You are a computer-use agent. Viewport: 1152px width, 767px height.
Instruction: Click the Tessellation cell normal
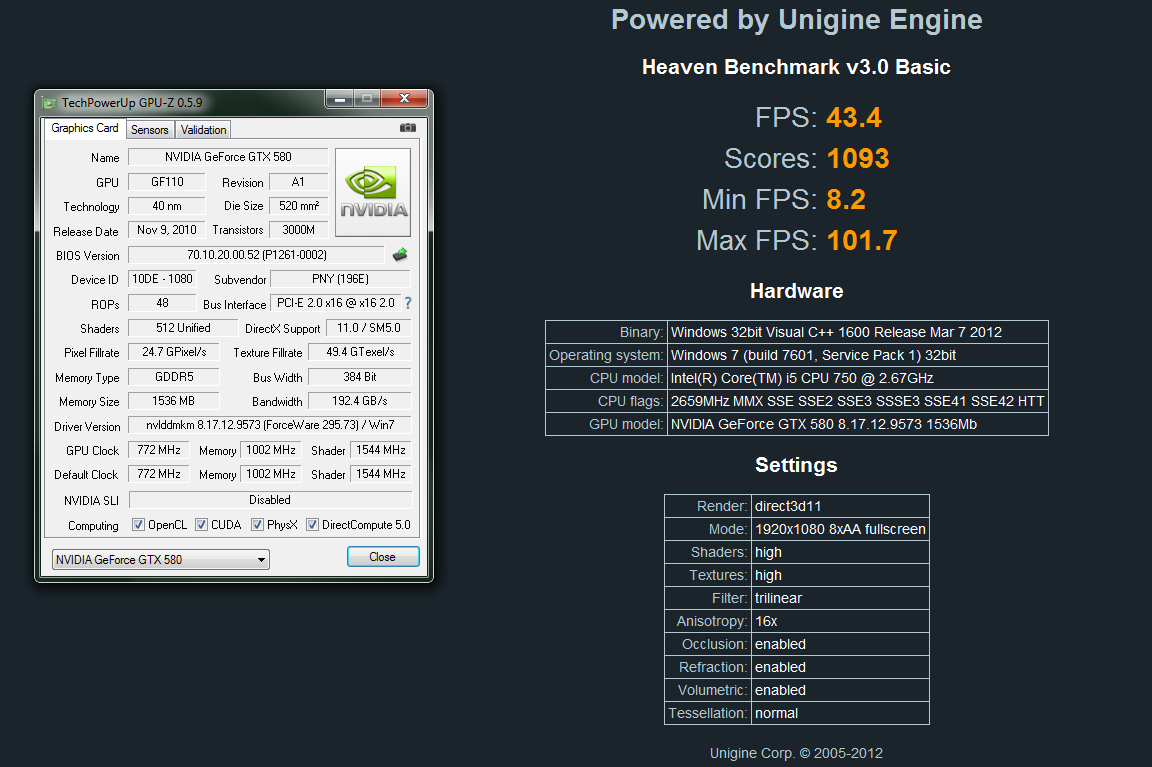click(840, 713)
